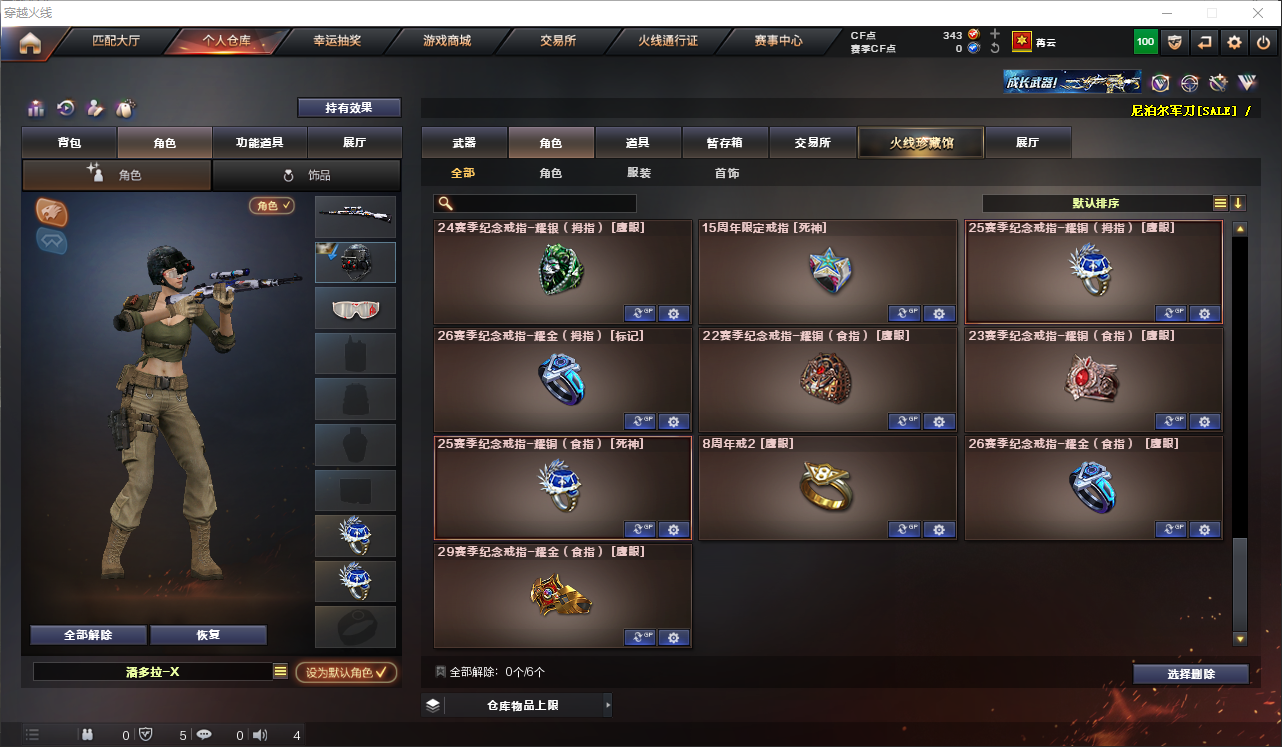Open the 默认排序 sort dropdown
The width and height of the screenshot is (1282, 747).
click(x=1096, y=203)
